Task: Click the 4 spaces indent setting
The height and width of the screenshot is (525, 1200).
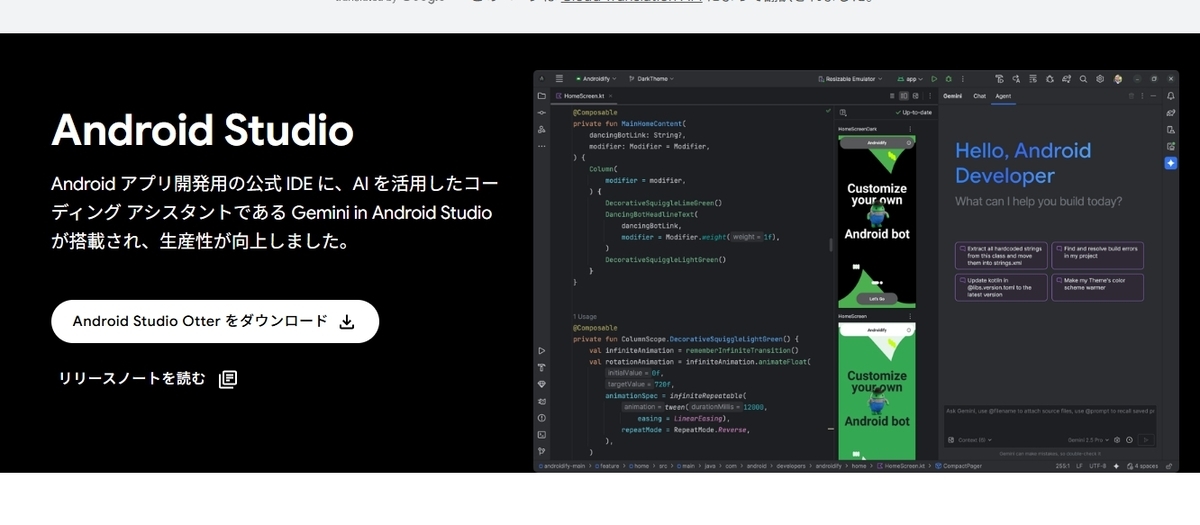Action: 1142,466
